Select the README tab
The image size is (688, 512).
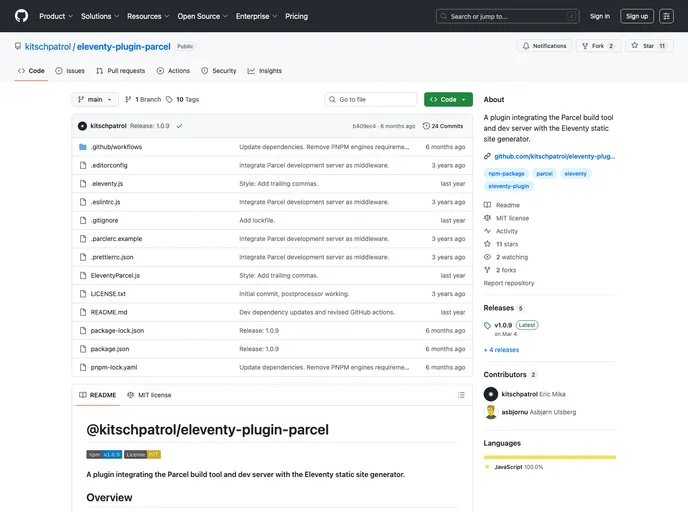[97, 395]
